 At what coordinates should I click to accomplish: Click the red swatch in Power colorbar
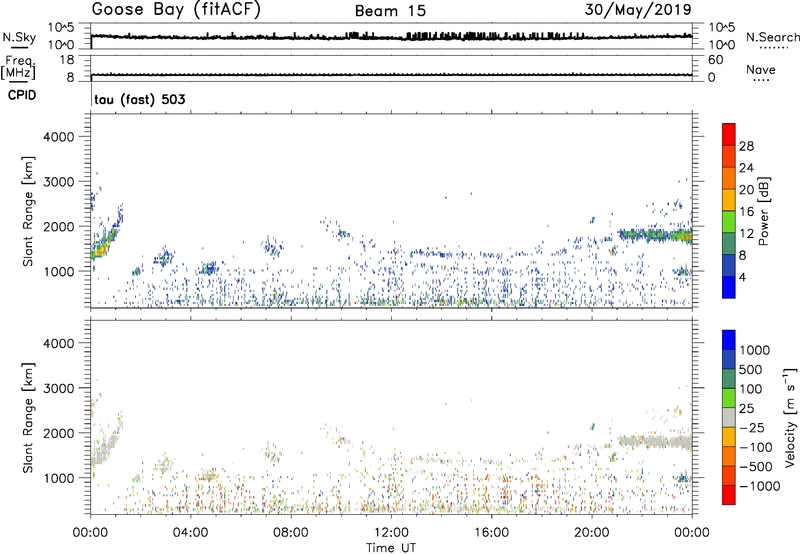click(x=729, y=134)
